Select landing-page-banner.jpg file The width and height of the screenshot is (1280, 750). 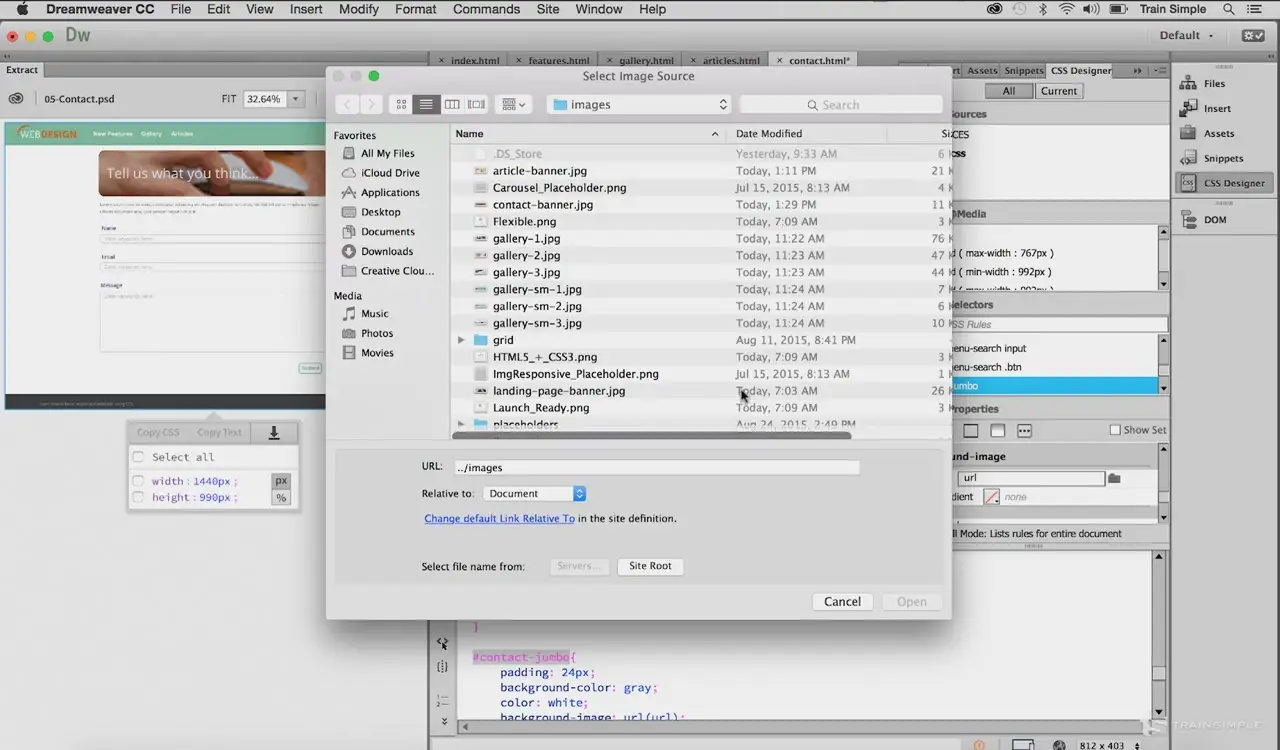pyautogui.click(x=559, y=391)
